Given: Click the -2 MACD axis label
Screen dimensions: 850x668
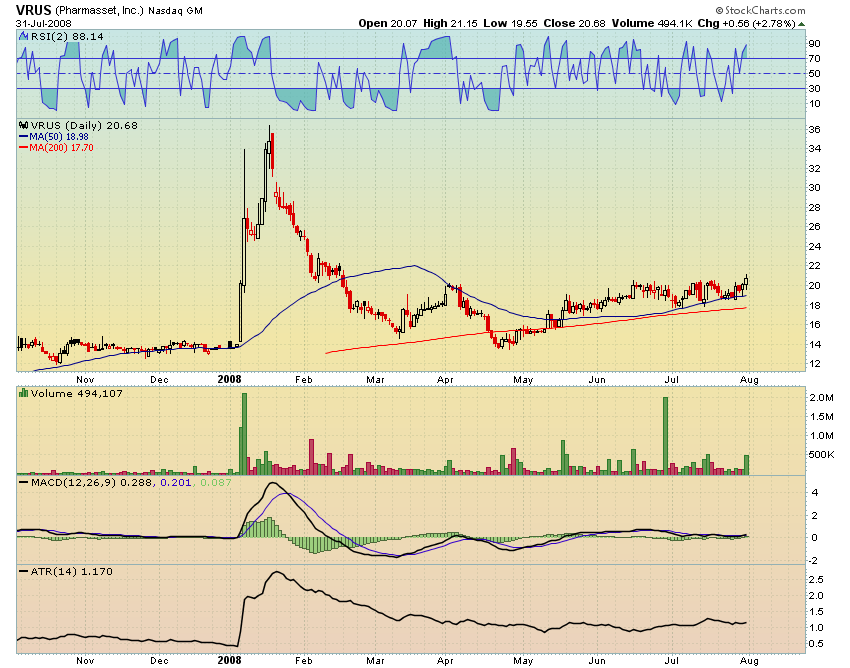Looking at the screenshot, I should (x=813, y=561).
